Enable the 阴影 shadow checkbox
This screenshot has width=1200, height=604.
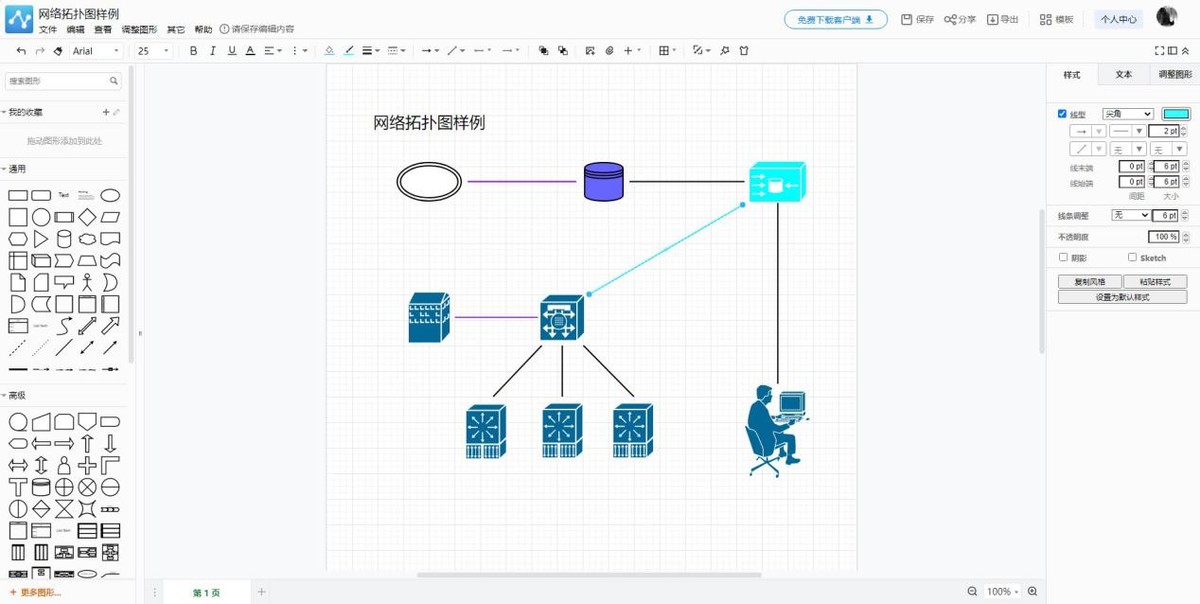(1064, 257)
